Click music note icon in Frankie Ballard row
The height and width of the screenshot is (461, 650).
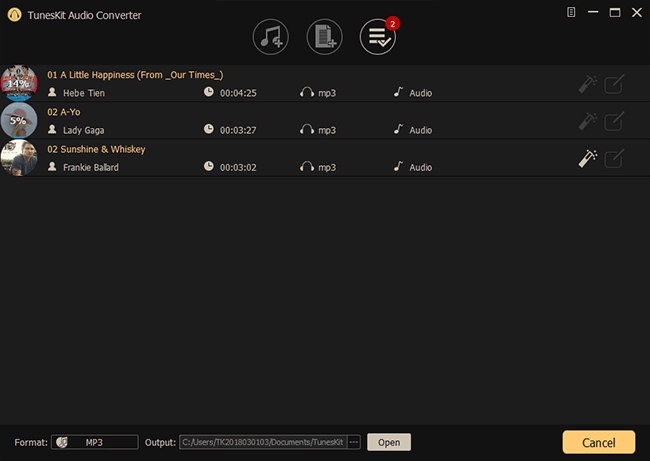(398, 166)
